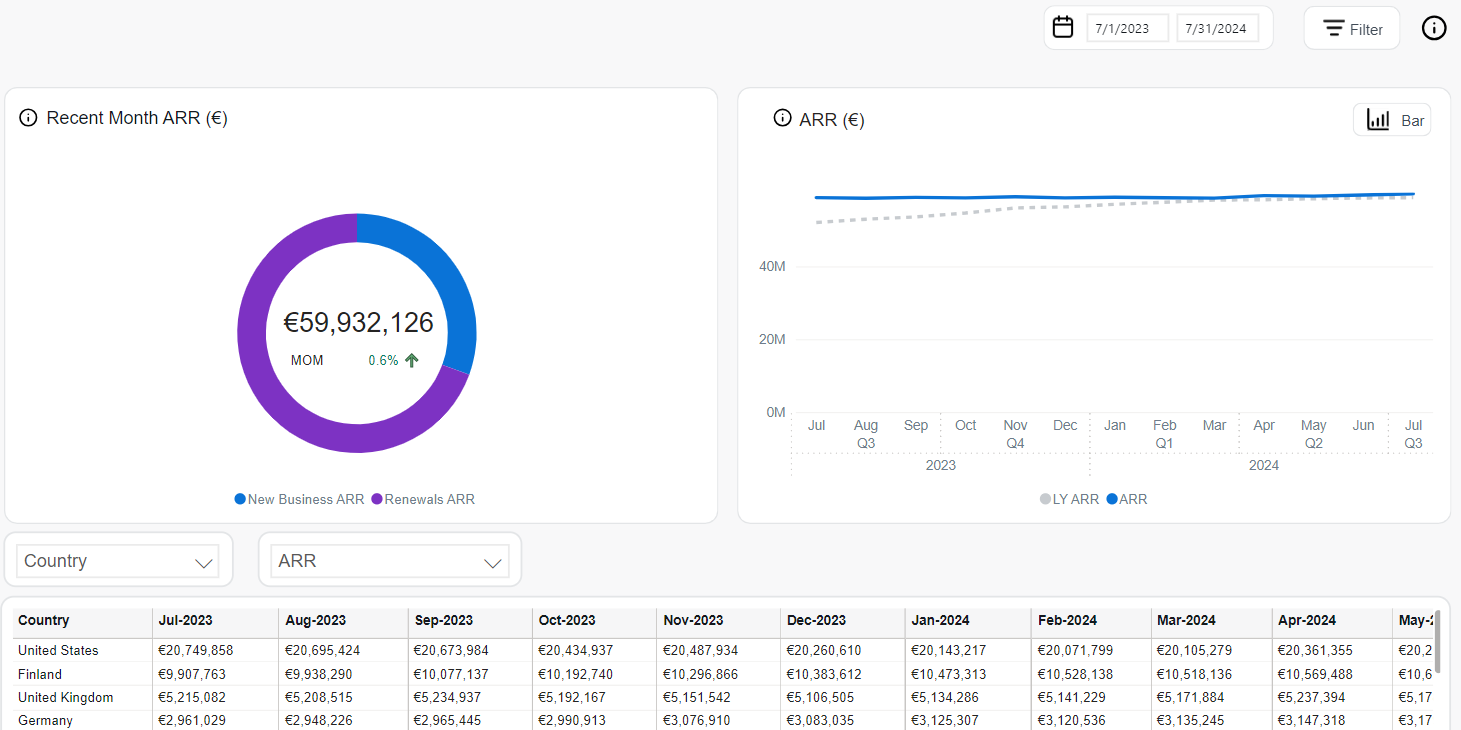
Task: Click the Q4 quarter axis label
Action: (x=1015, y=443)
